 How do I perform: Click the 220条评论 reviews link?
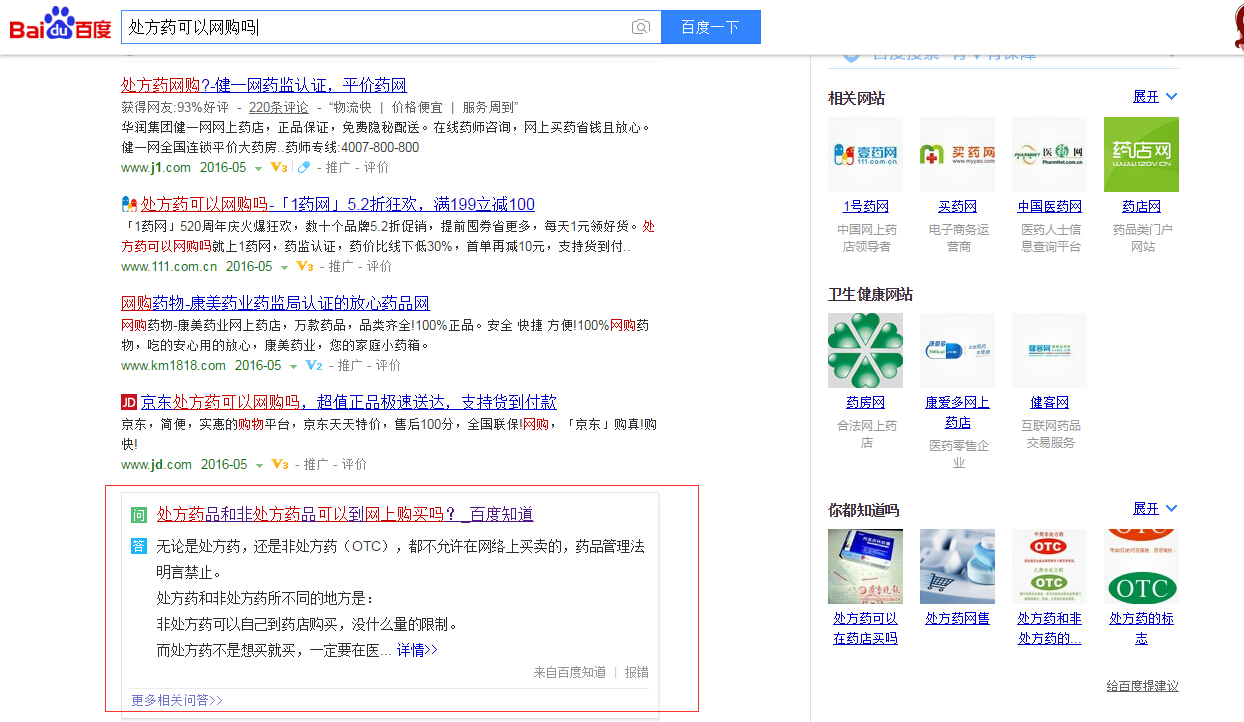click(278, 107)
